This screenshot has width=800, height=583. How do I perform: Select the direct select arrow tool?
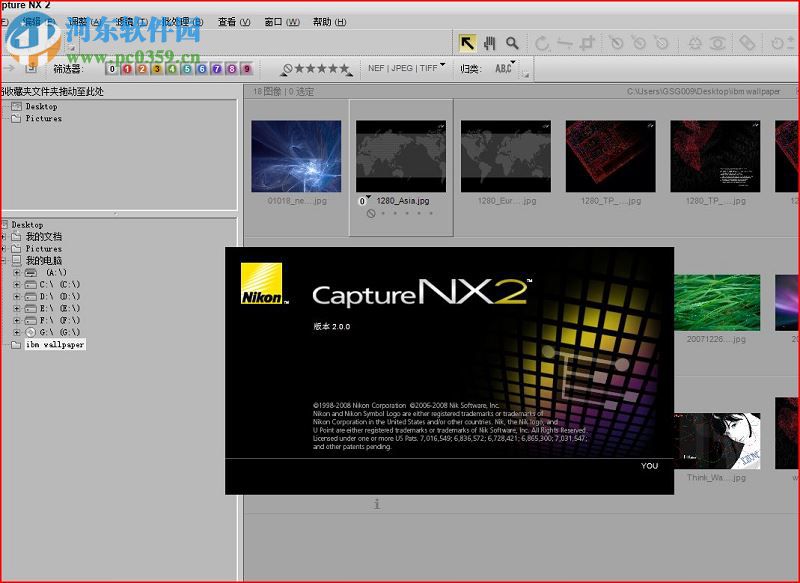pos(468,44)
